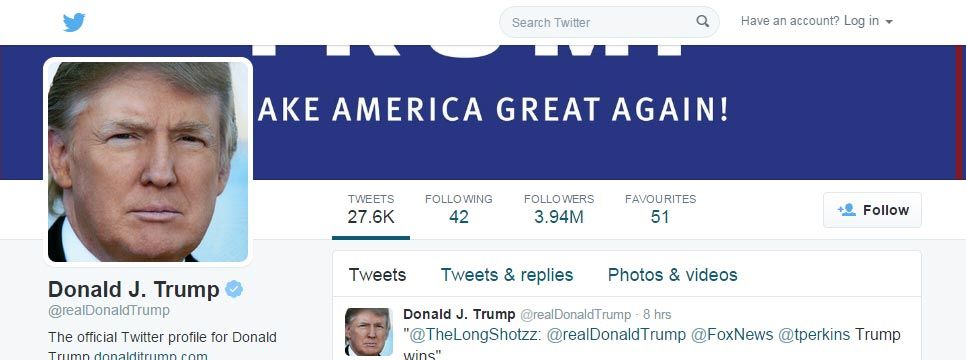Open the 8 hrs tweet timestamp
This screenshot has height=360, width=966.
(x=657, y=314)
